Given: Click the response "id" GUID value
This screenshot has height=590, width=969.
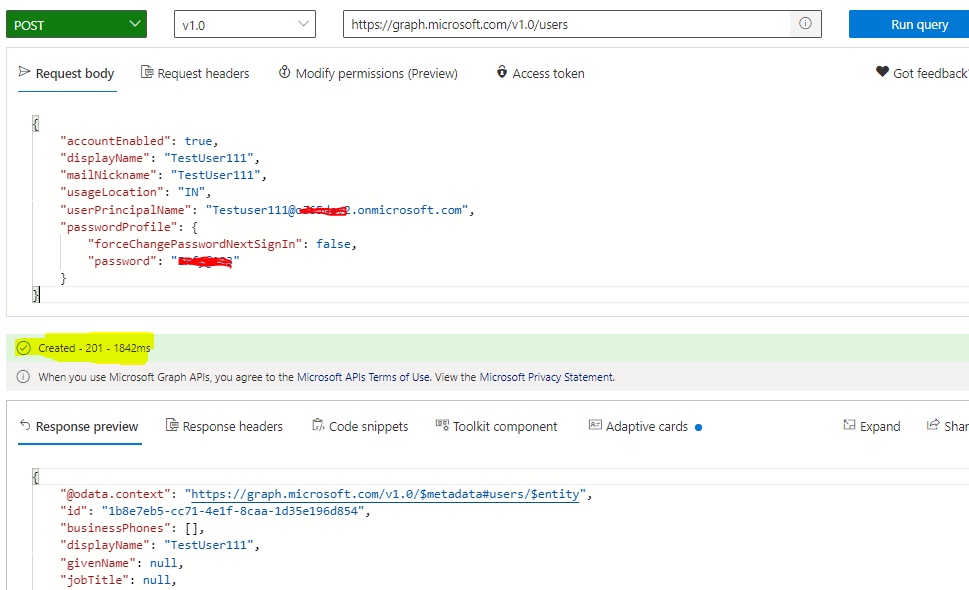Looking at the screenshot, I should [233, 512].
